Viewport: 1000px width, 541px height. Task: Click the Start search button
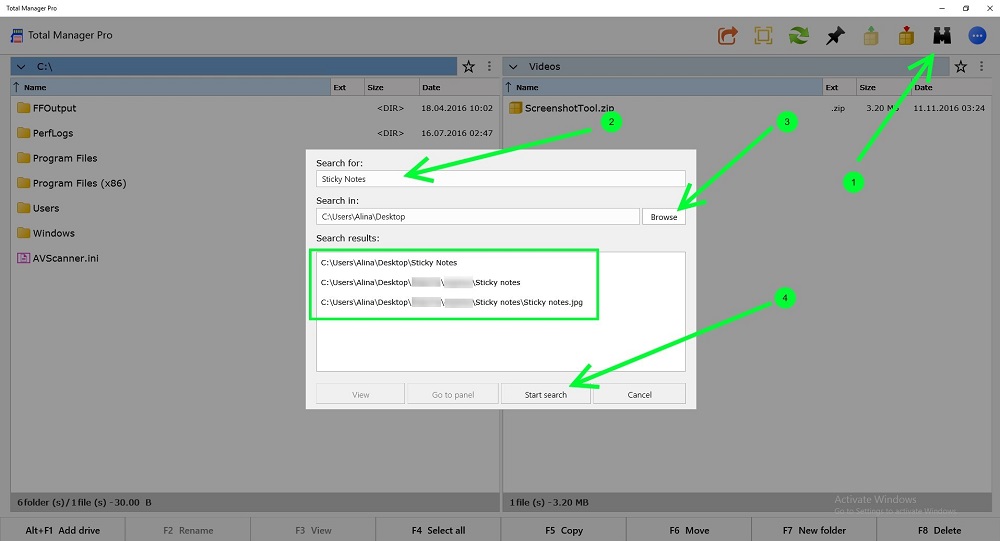546,394
